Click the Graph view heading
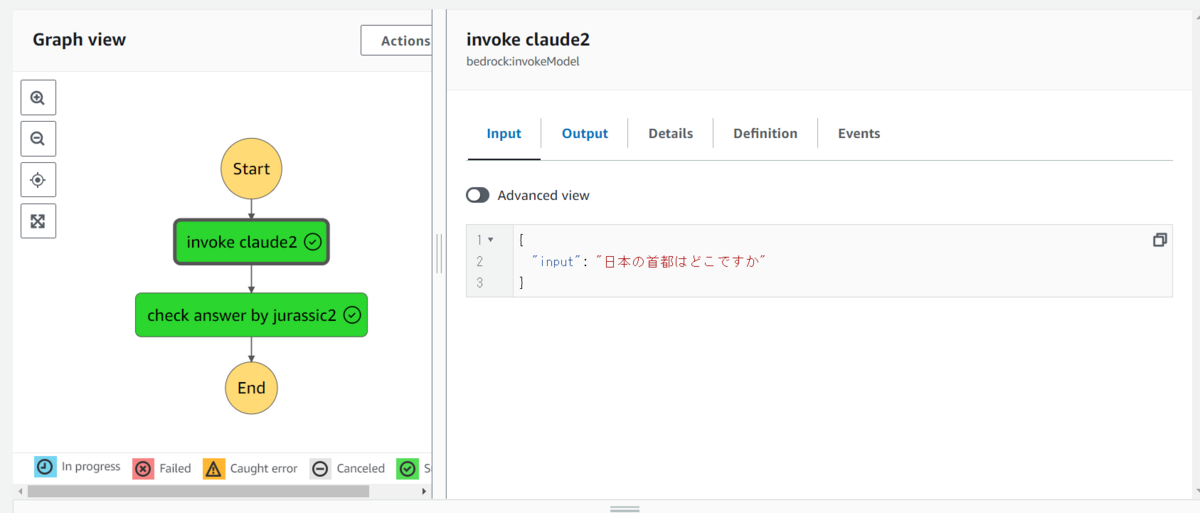1200x513 pixels. [79, 40]
